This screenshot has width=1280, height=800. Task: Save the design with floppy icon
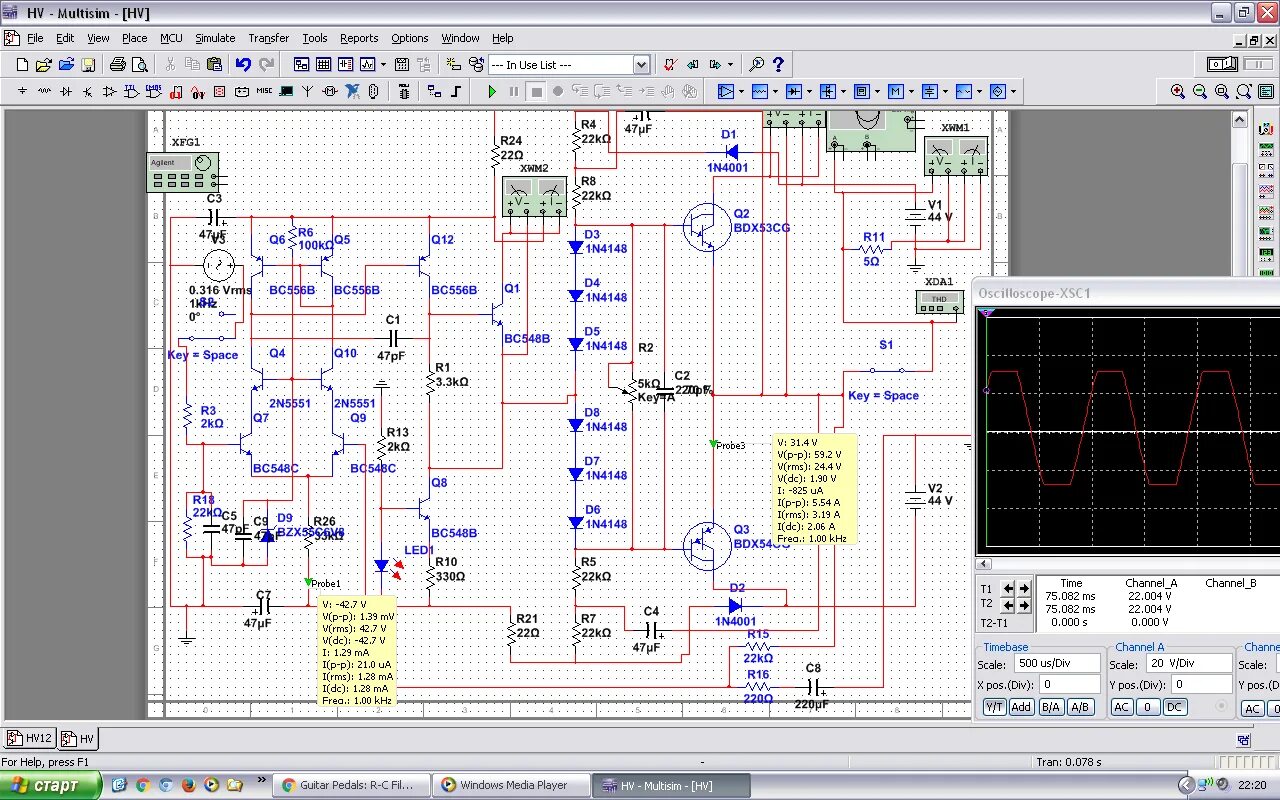click(x=88, y=65)
